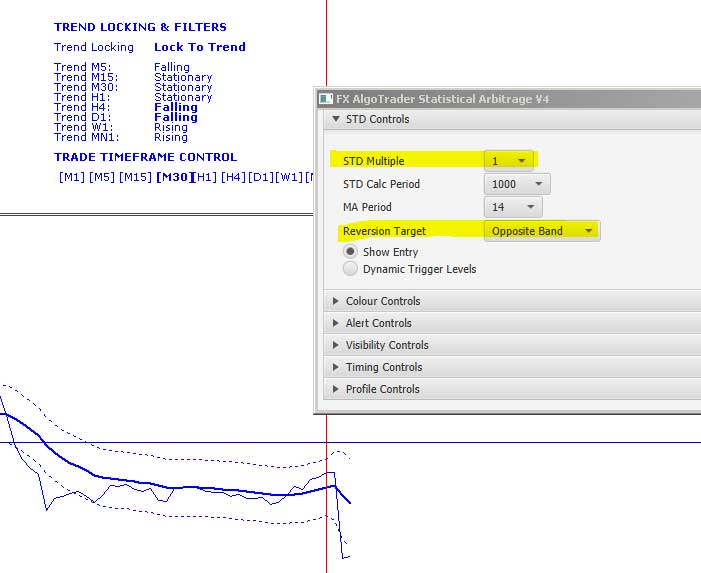The image size is (701, 573).
Task: Select Dynamic Trigger Levels radio button
Action: pyautogui.click(x=350, y=269)
